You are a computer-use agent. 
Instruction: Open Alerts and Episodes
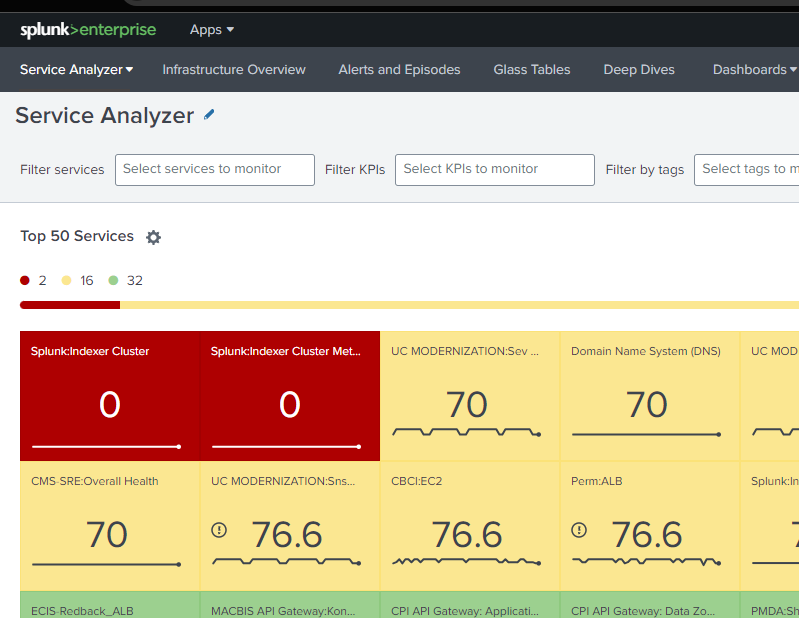click(399, 70)
